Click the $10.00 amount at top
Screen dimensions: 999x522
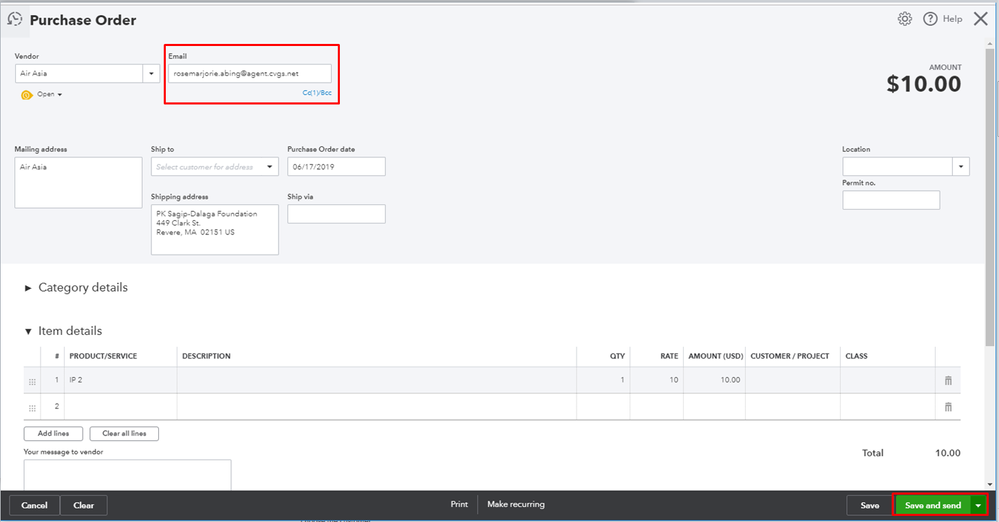pos(924,84)
